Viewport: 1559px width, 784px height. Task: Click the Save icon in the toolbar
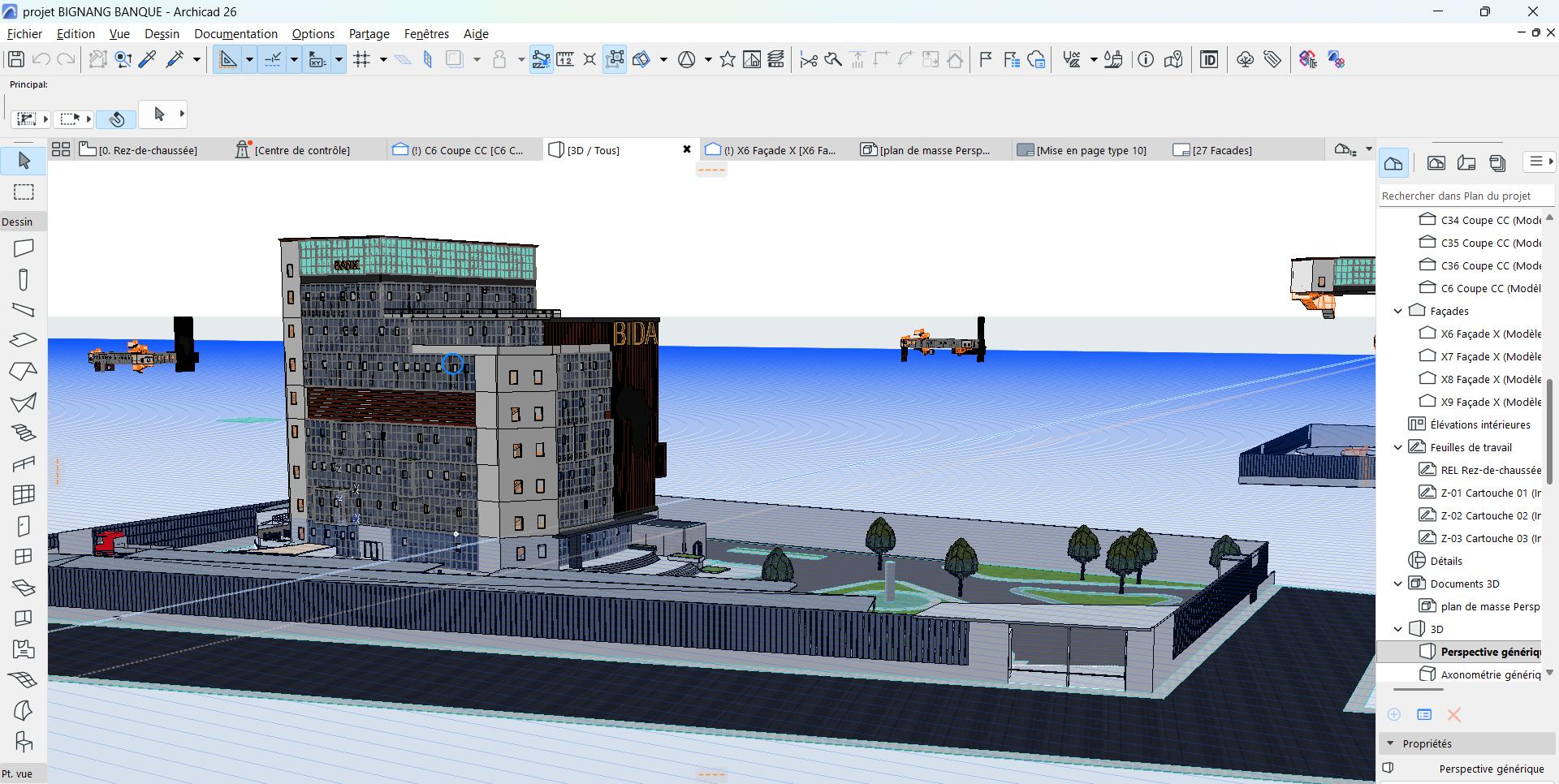coord(15,59)
